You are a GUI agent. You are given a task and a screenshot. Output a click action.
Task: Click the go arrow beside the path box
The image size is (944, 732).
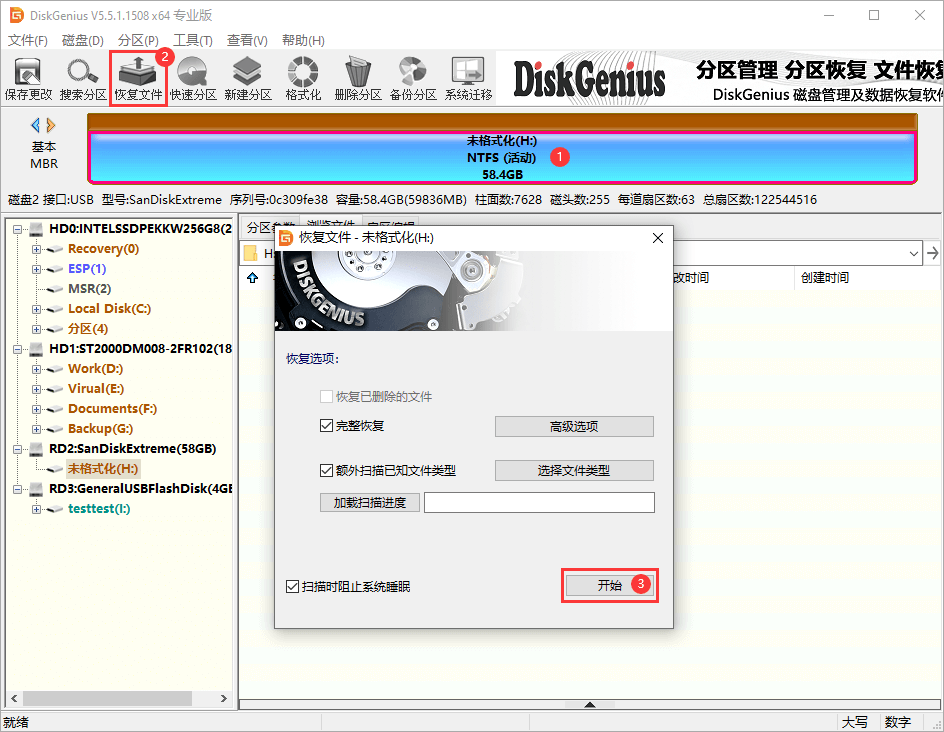[933, 253]
